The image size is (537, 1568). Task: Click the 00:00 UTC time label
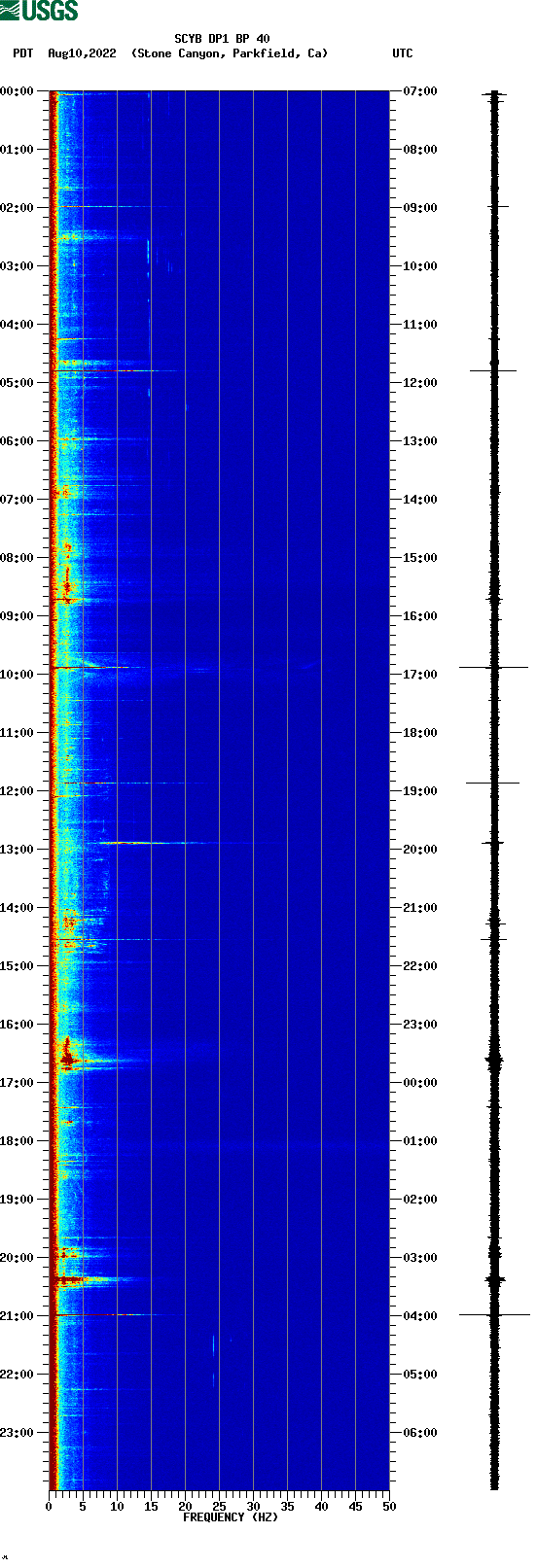[x=420, y=1083]
